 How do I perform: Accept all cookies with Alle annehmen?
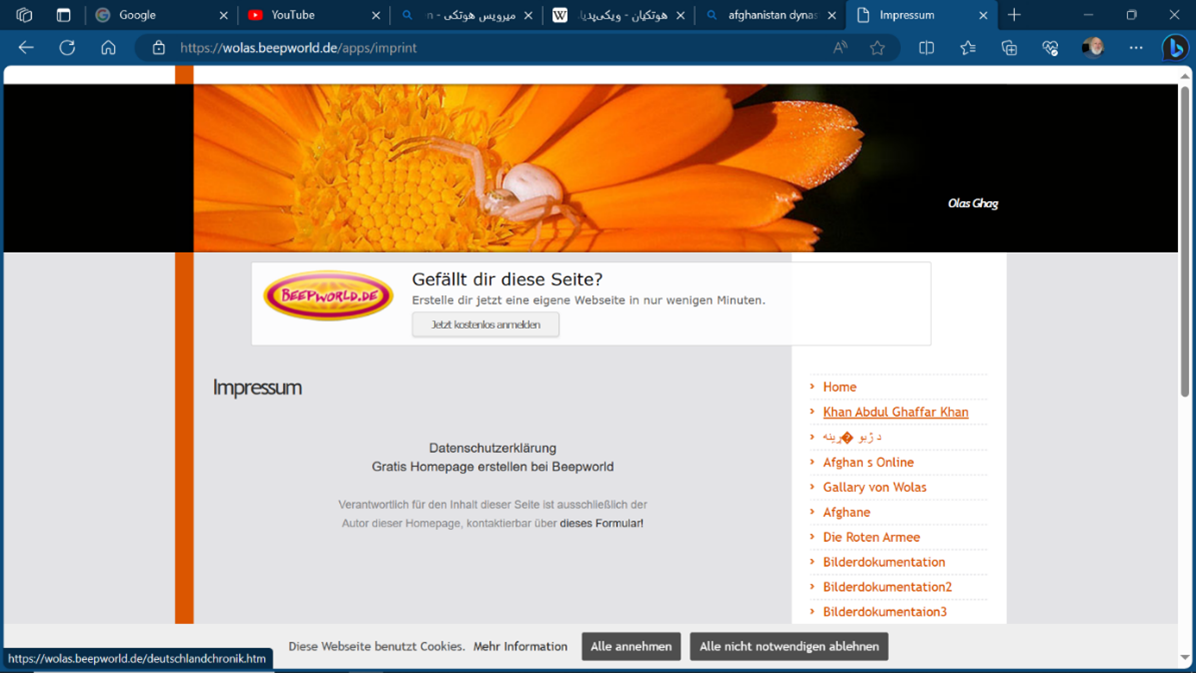pos(631,646)
